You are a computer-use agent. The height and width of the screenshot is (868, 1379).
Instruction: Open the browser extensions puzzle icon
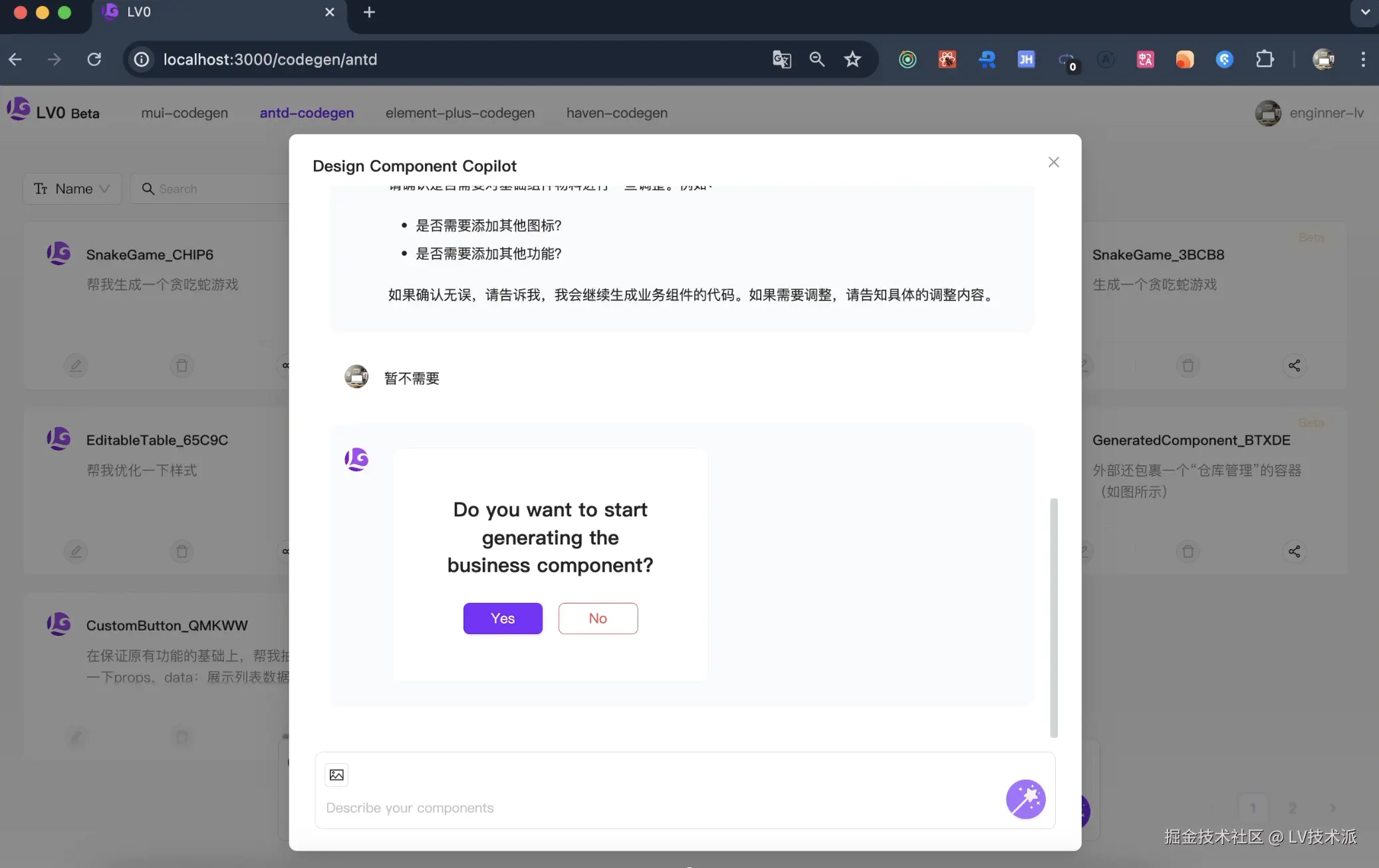tap(1265, 59)
